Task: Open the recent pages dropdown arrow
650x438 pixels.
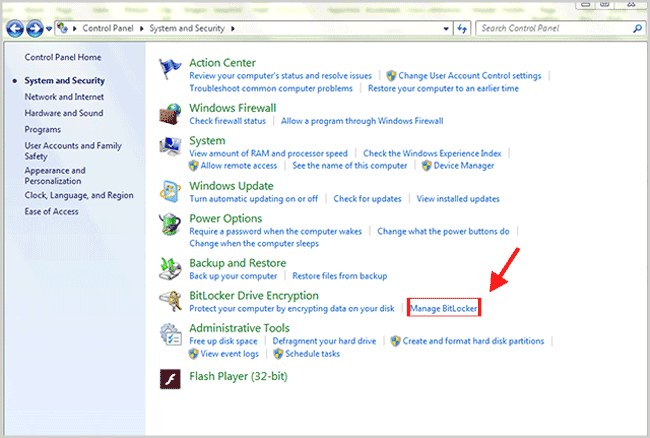Action: click(49, 29)
